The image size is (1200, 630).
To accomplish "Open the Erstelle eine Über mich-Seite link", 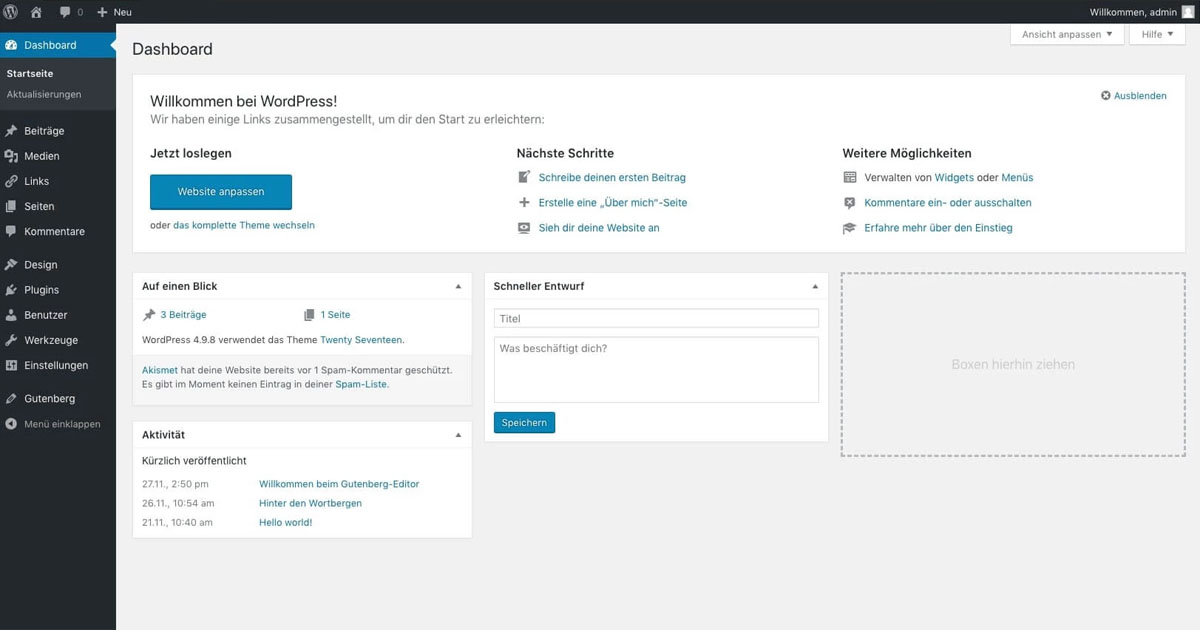I will coord(613,202).
